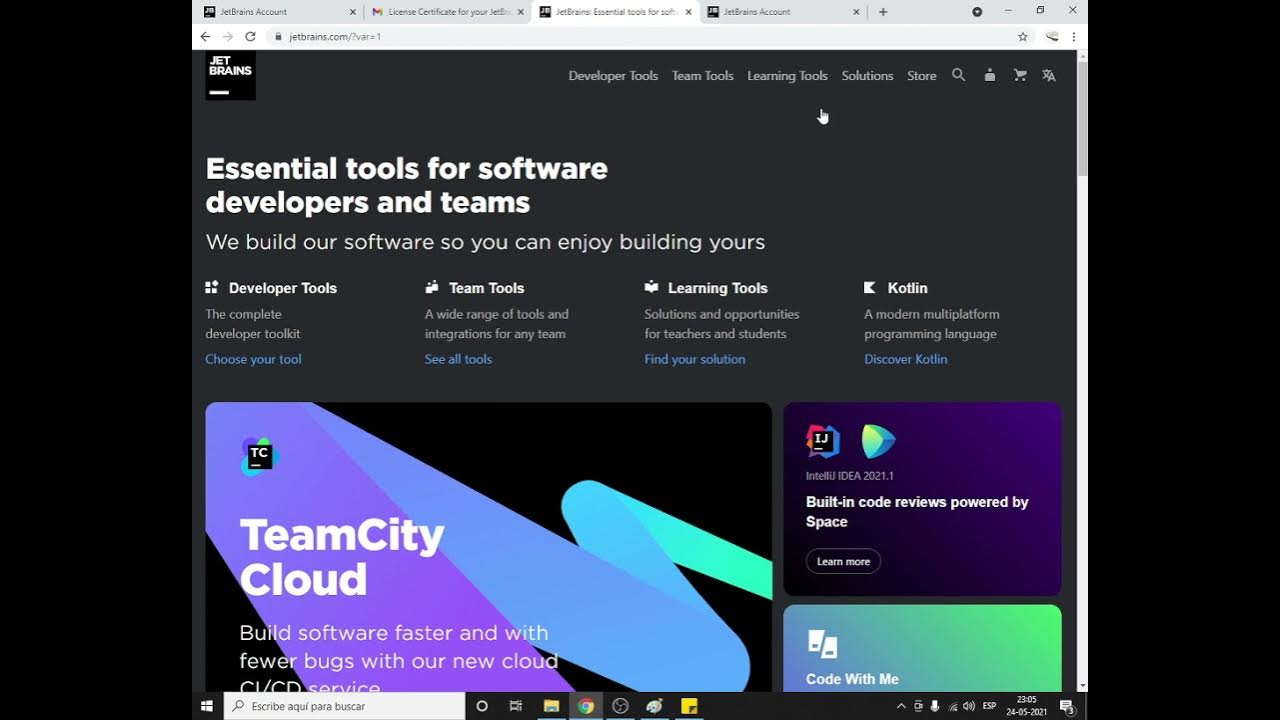
Task: Open the Chrome tab search dropdown
Action: coord(977,12)
